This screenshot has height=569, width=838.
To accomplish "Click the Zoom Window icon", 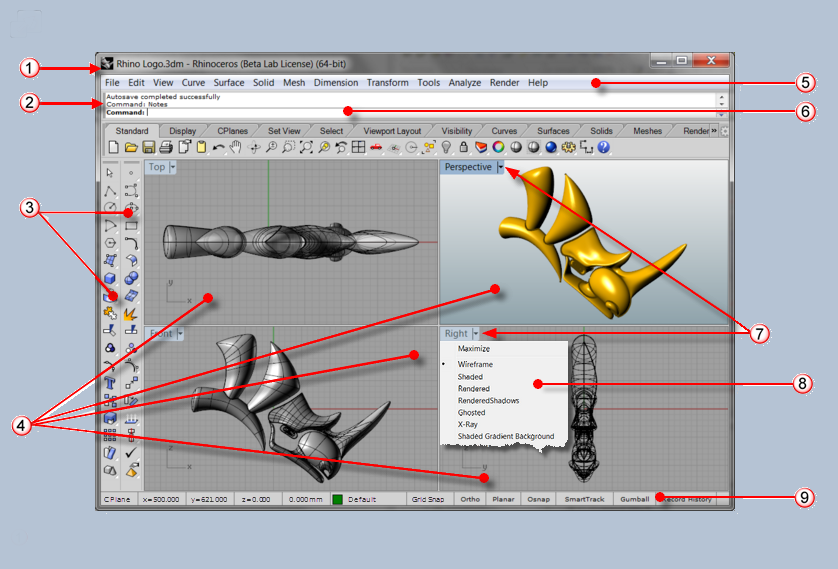I will [289, 147].
